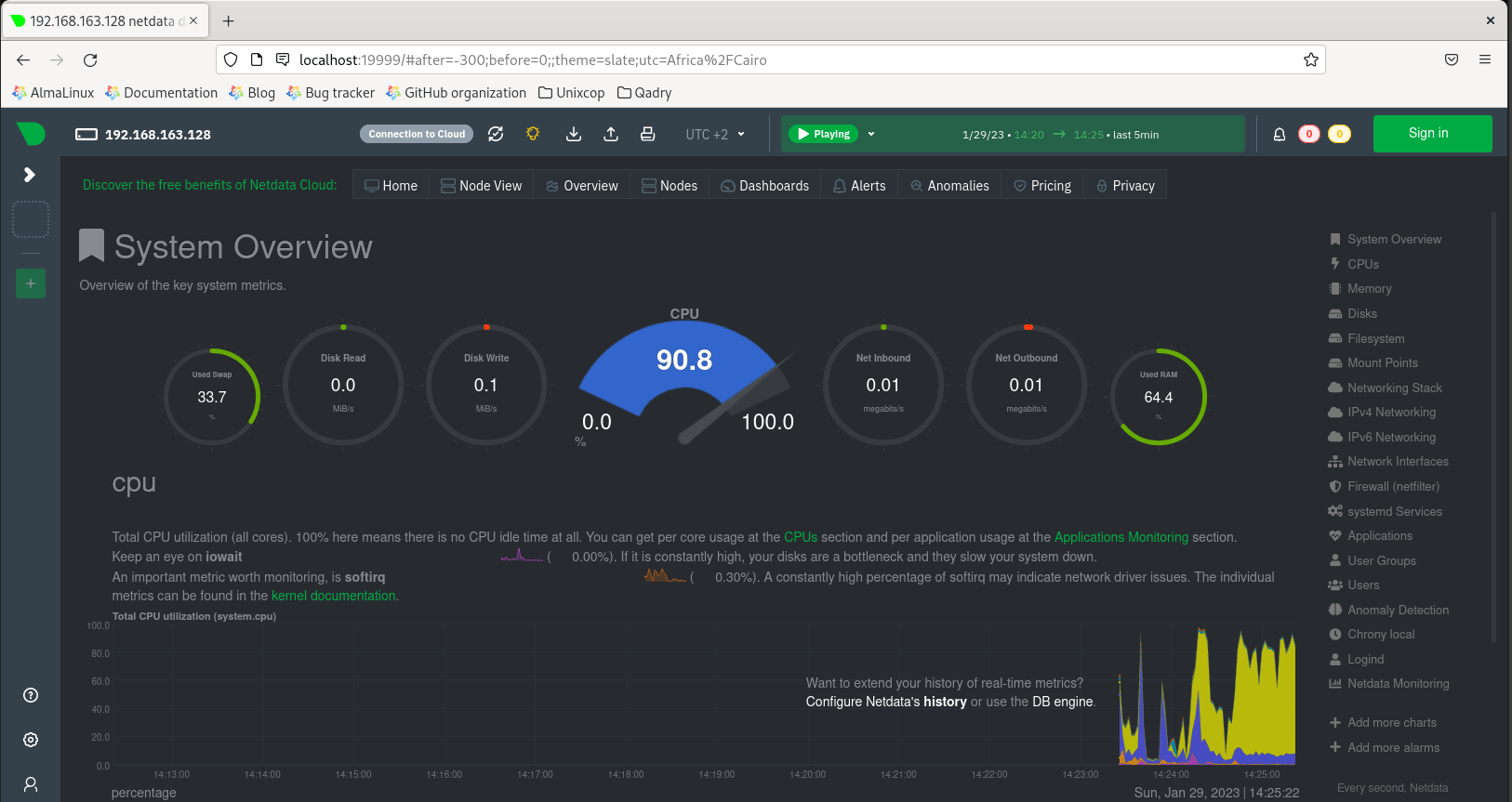
Task: Go to Firewall (netfilter) section
Action: [x=1385, y=487]
